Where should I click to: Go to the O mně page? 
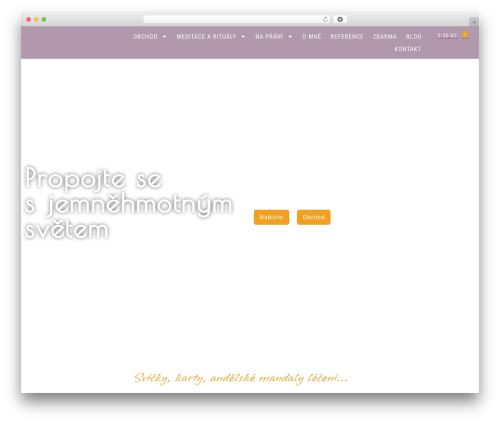pyautogui.click(x=311, y=37)
